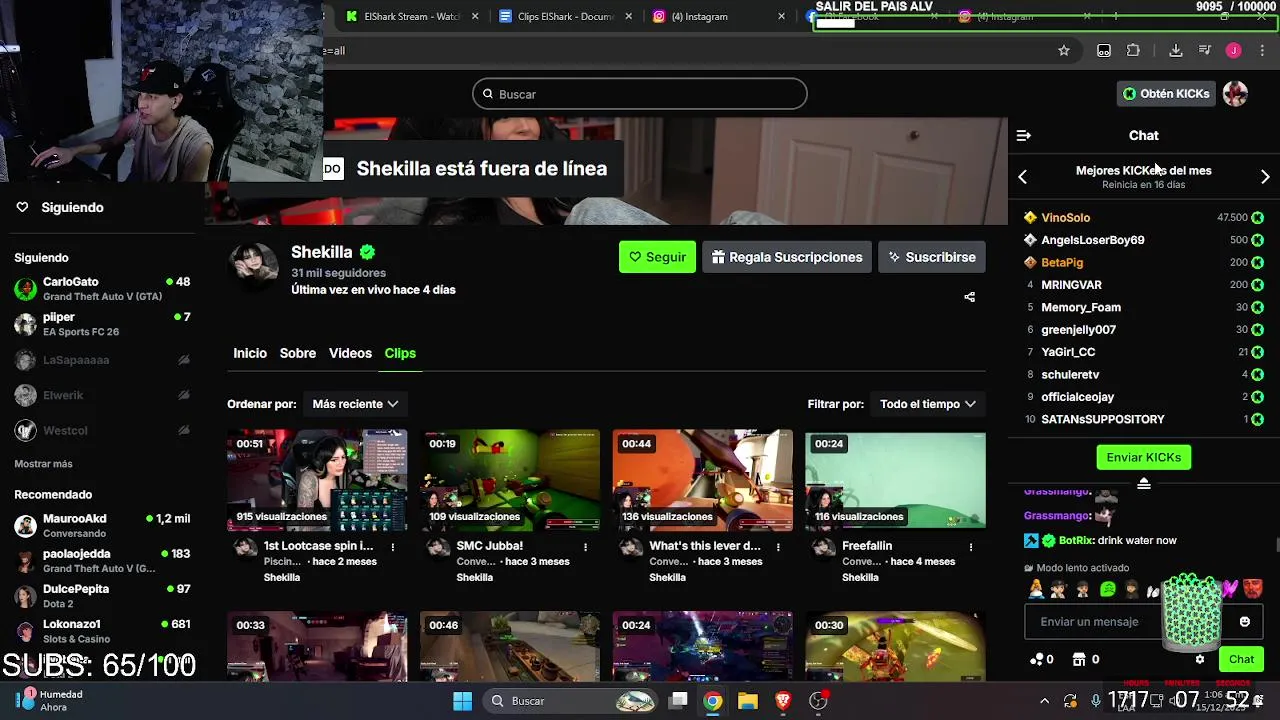Click the Suscribirse button
1280x720 pixels.
[932, 257]
